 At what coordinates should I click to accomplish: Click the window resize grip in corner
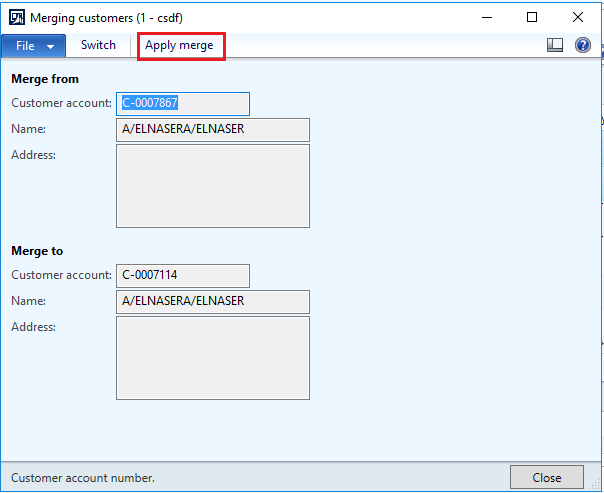coord(597,486)
